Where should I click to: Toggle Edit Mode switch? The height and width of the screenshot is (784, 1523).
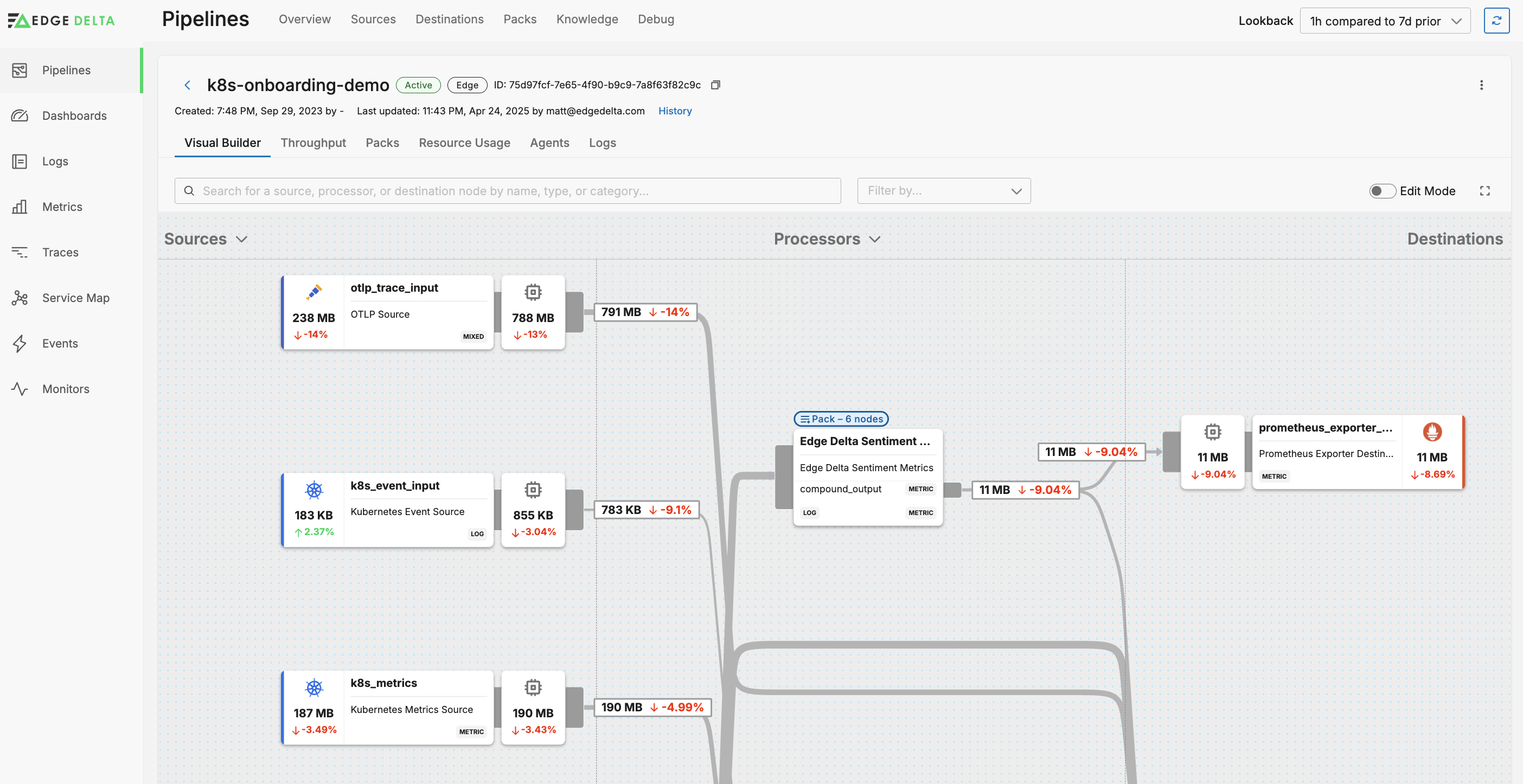point(1383,191)
